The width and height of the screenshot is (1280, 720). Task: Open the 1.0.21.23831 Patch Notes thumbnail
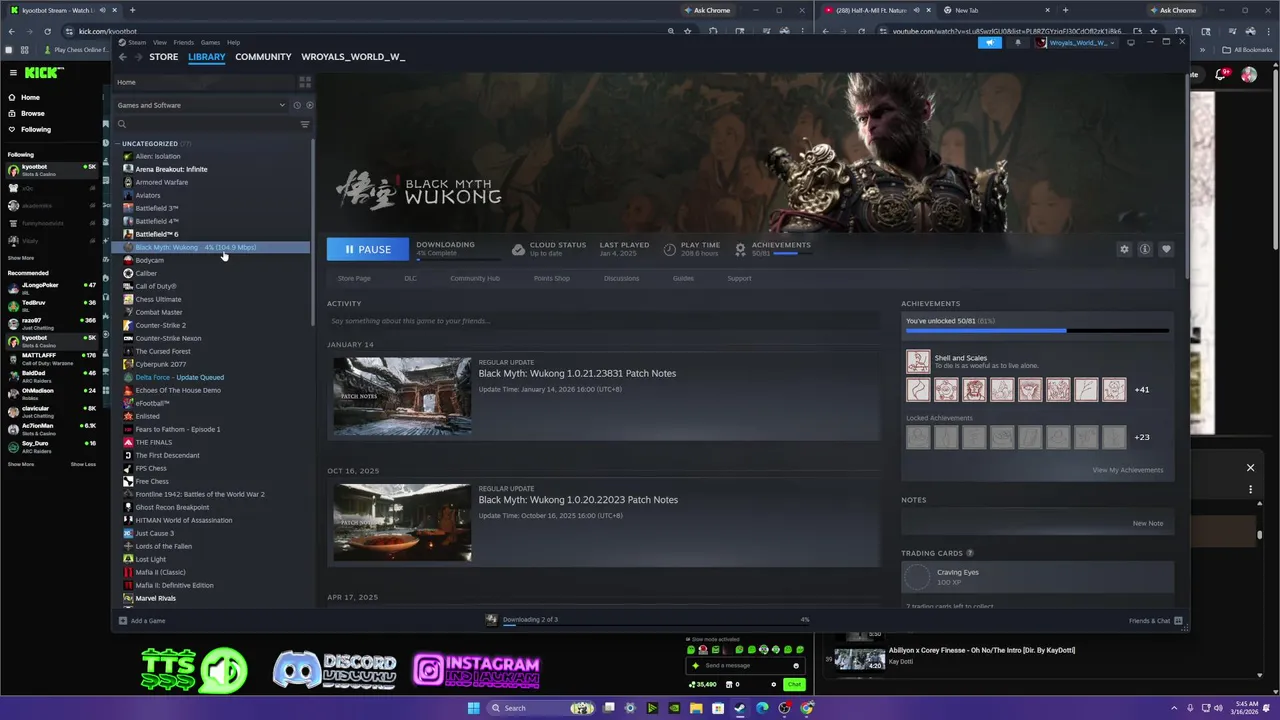tap(402, 396)
